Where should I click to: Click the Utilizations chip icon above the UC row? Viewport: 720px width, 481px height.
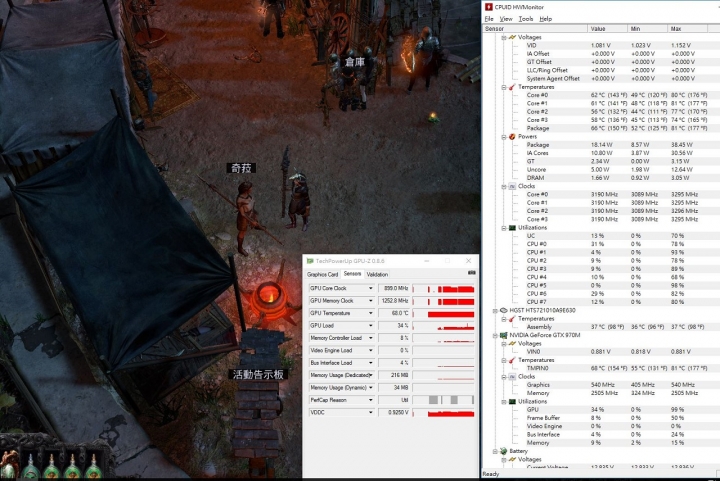coord(512,228)
